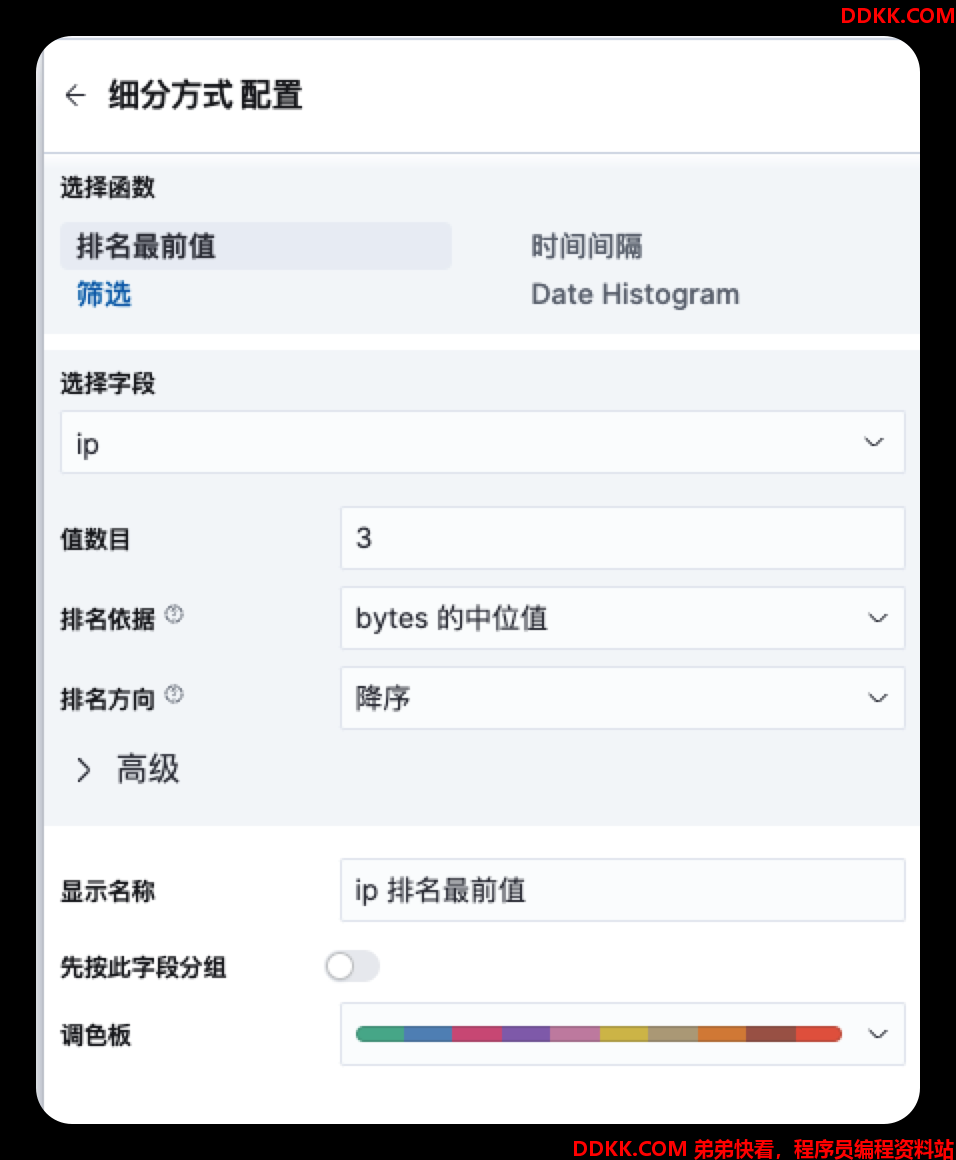Open help icon beside 排名方向
The height and width of the screenshot is (1160, 956).
pos(174,694)
